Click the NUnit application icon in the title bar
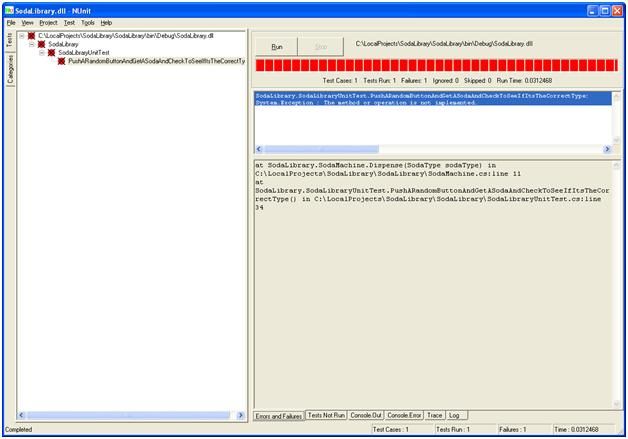The height and width of the screenshot is (439, 628). click(x=9, y=10)
